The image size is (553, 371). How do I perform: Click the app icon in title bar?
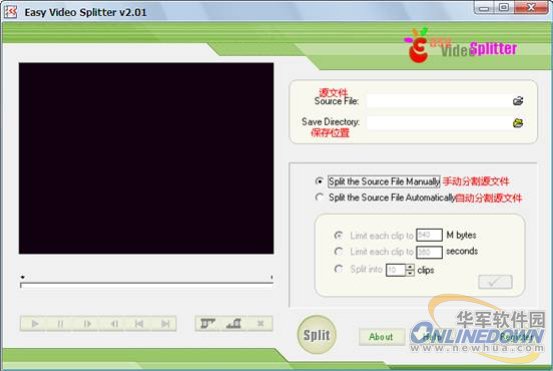point(11,12)
